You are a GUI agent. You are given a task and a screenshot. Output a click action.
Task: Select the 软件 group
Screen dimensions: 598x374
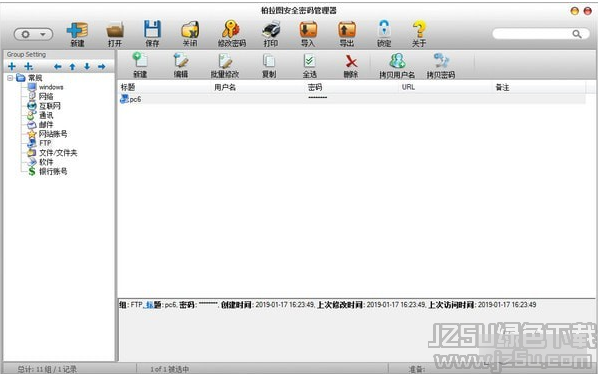pos(46,162)
